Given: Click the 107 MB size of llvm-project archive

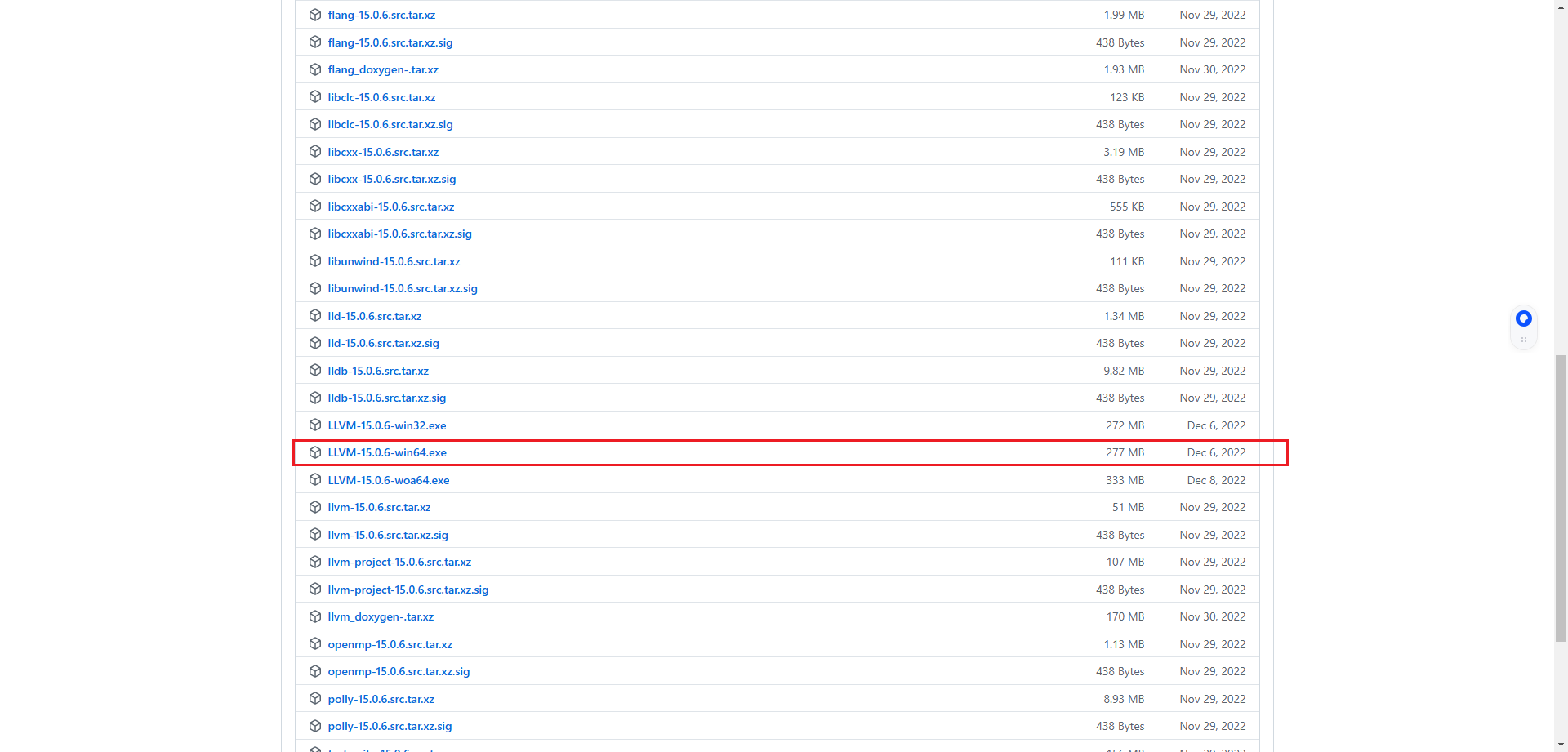Looking at the screenshot, I should (1125, 562).
